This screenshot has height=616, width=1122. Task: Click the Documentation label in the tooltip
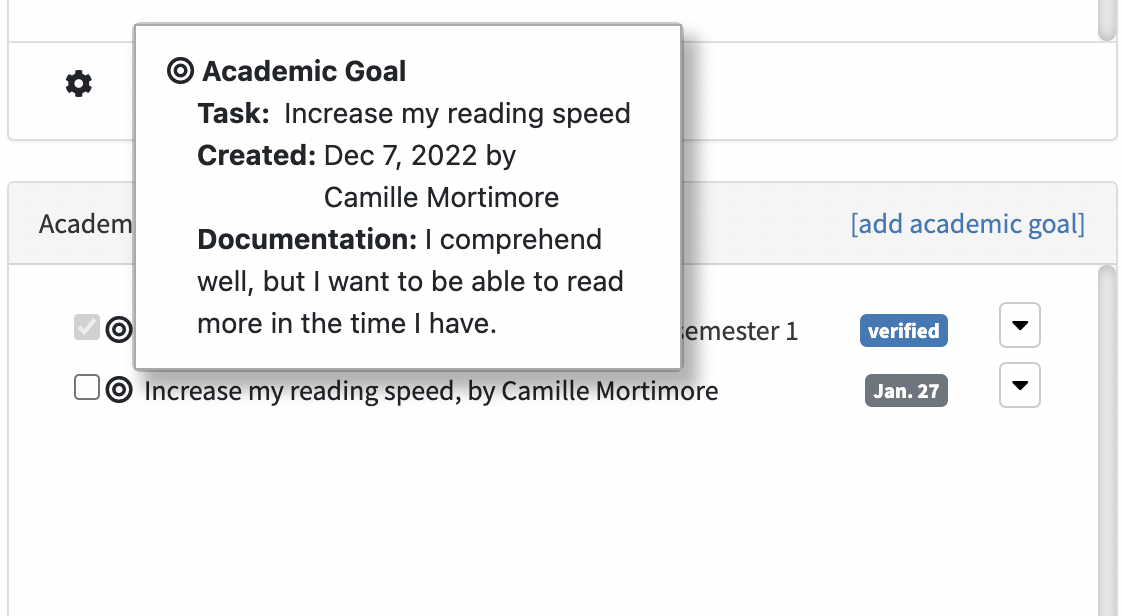(x=306, y=240)
